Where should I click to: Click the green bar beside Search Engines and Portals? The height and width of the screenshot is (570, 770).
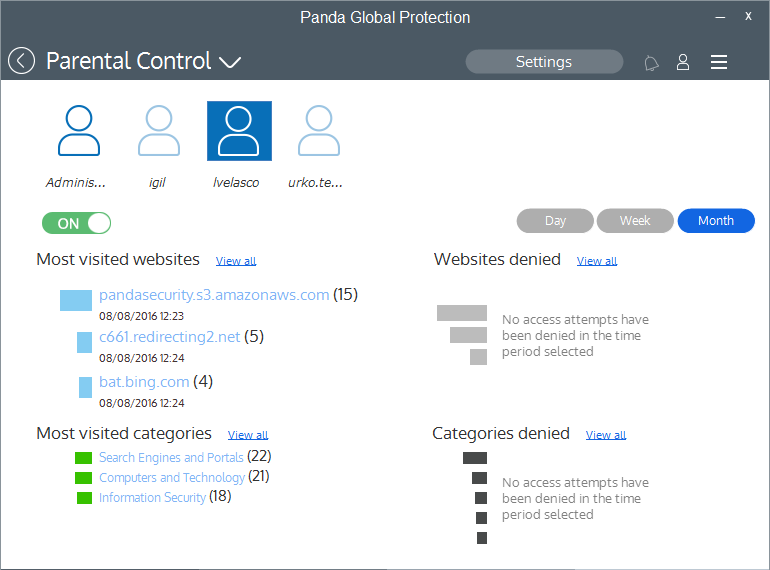click(x=83, y=458)
